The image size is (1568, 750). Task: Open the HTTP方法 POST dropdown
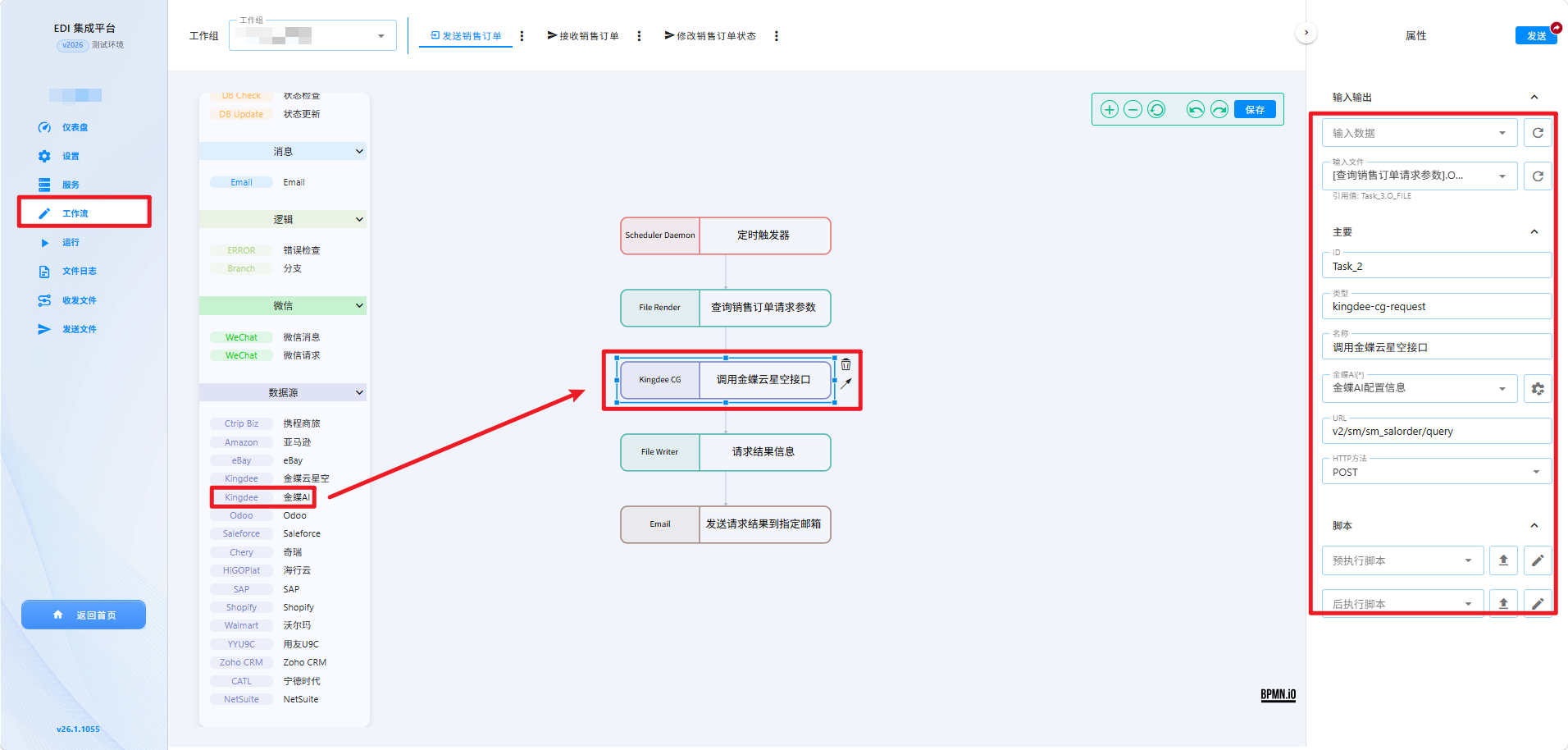[1437, 472]
